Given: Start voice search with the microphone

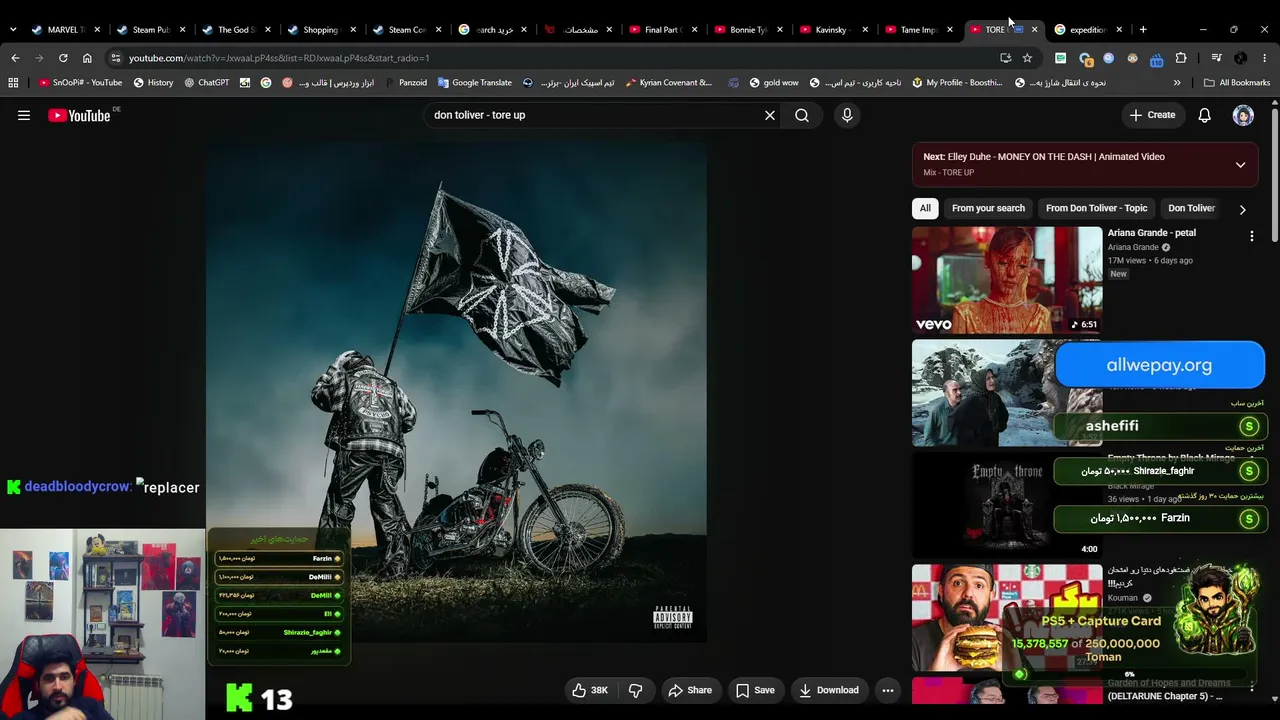Looking at the screenshot, I should tap(847, 115).
